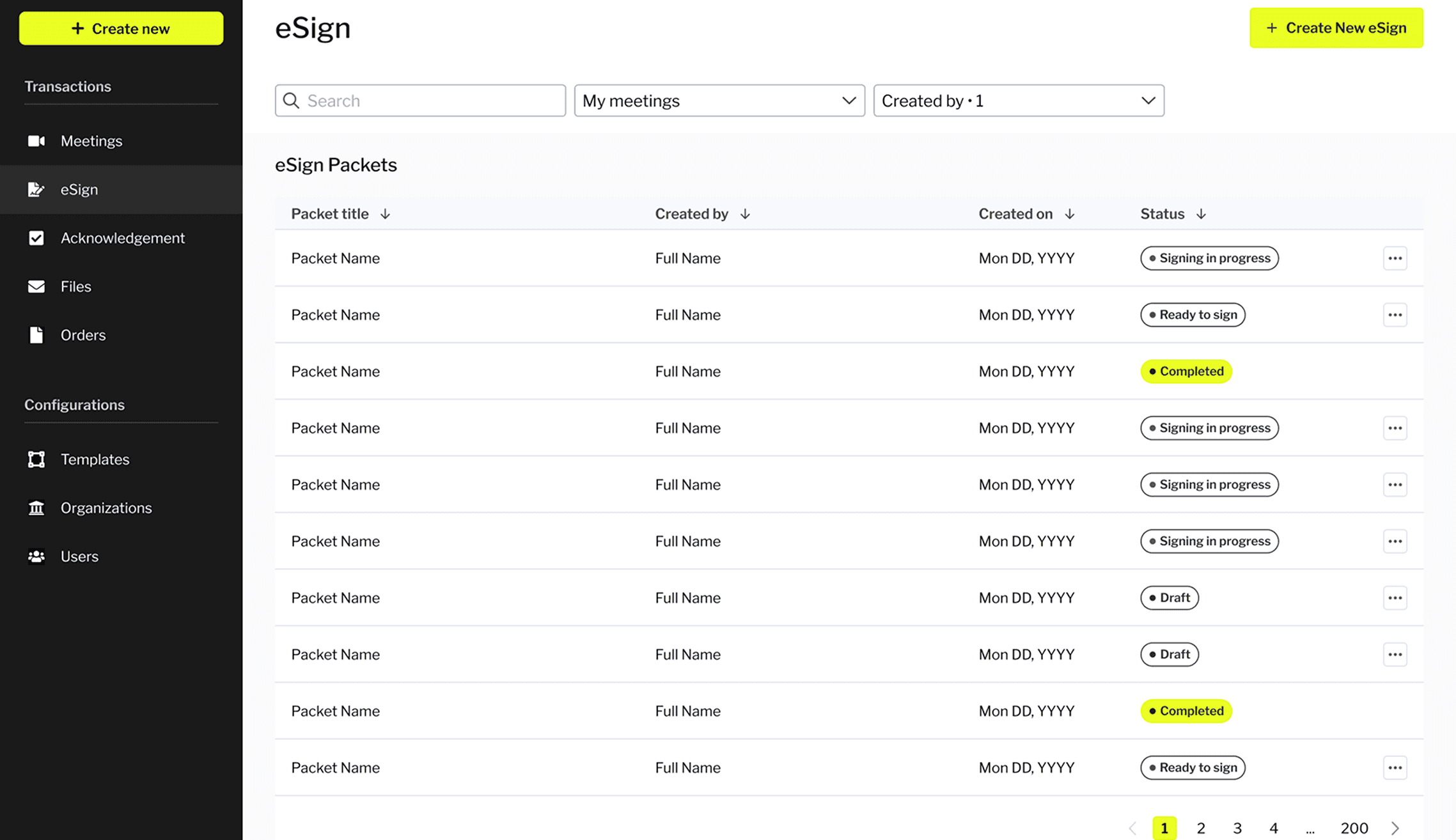
Task: Select the eSign sidebar menu item
Action: pos(79,189)
